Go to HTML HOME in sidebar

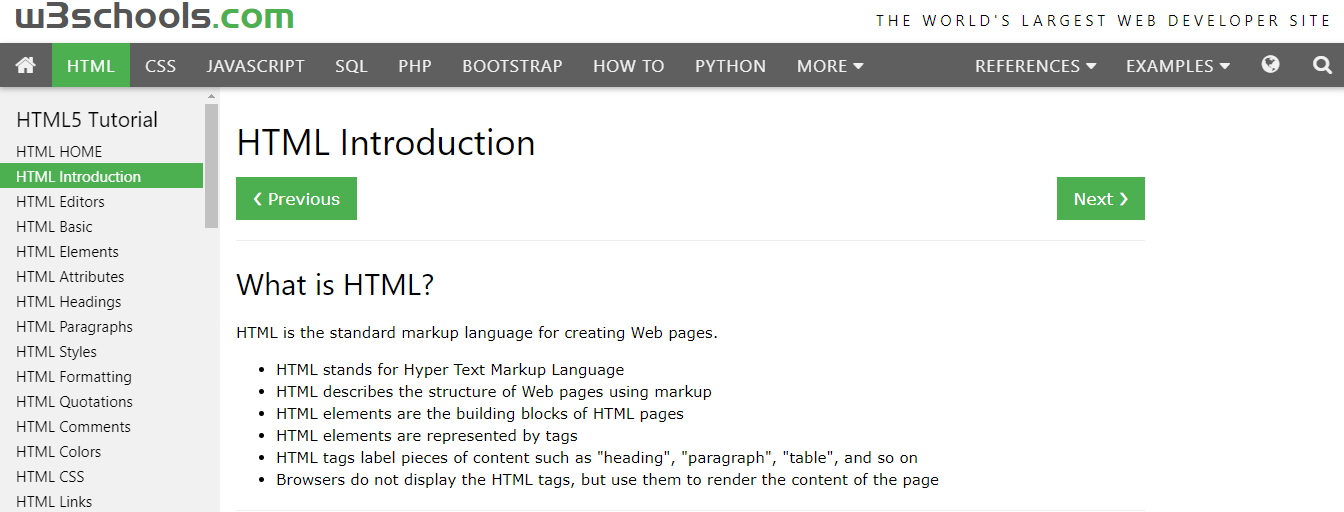click(59, 152)
